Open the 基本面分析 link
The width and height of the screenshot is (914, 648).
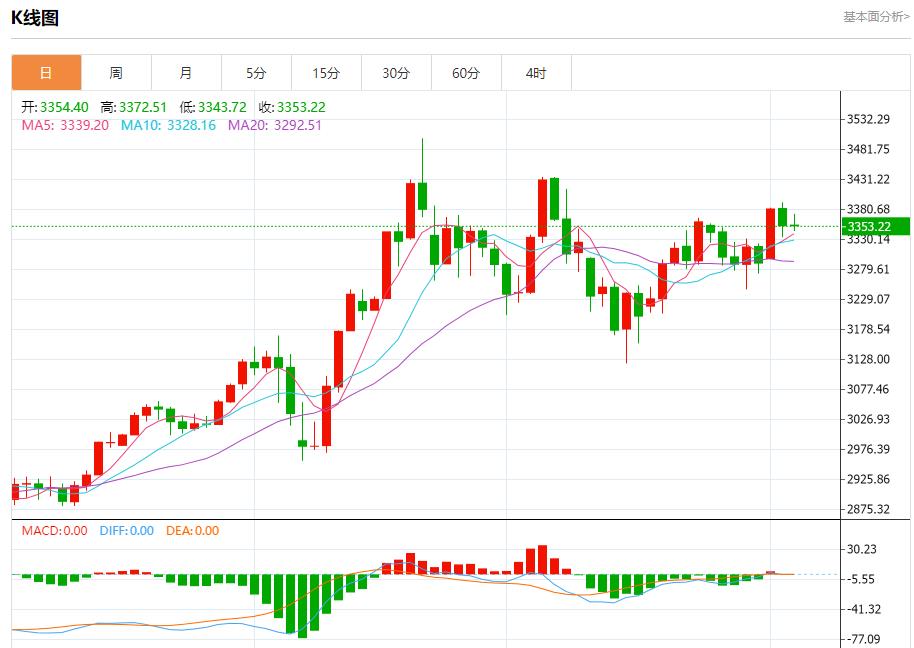coord(876,17)
